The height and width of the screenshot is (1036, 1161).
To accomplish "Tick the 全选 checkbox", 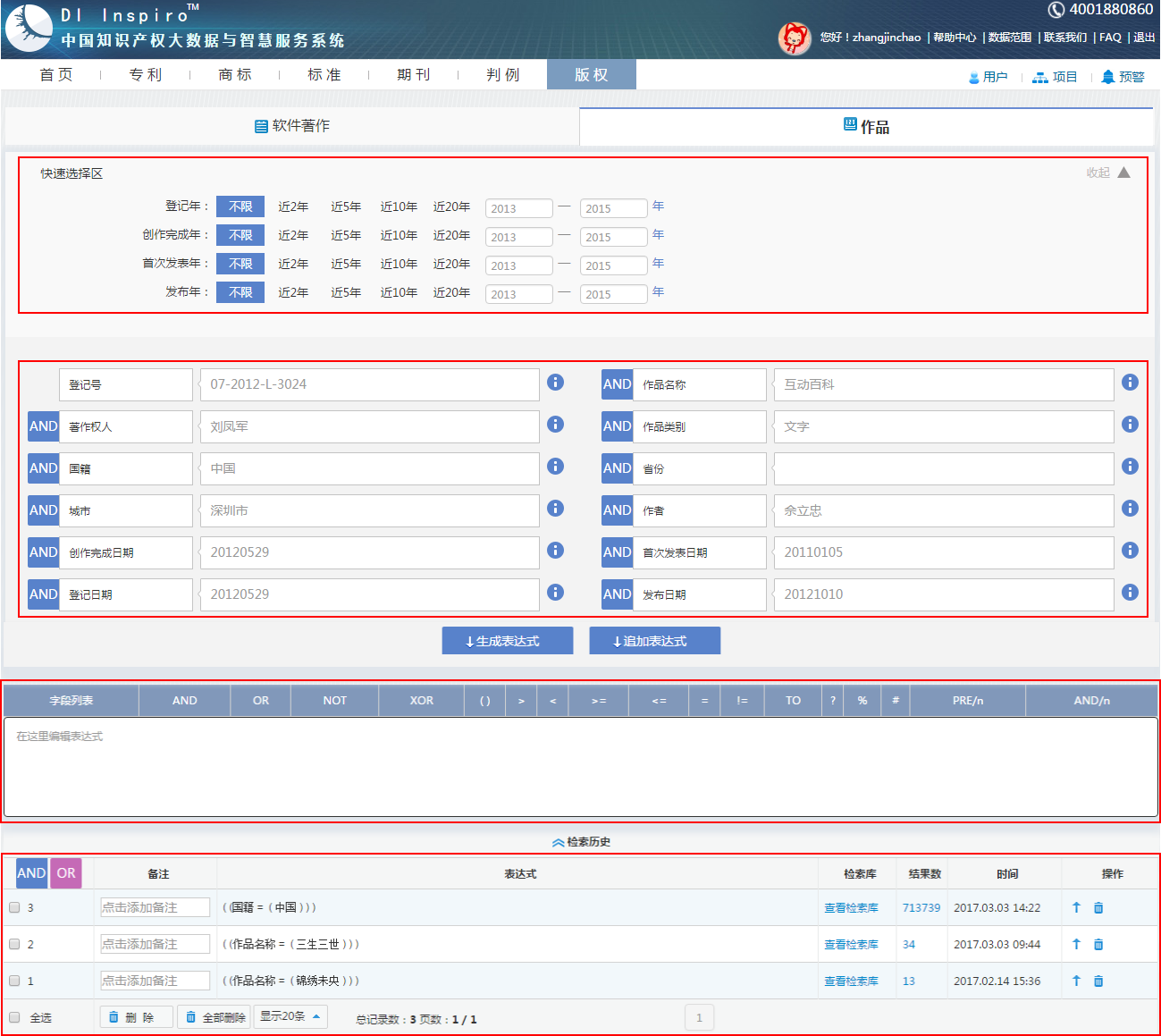I will pos(14,1017).
